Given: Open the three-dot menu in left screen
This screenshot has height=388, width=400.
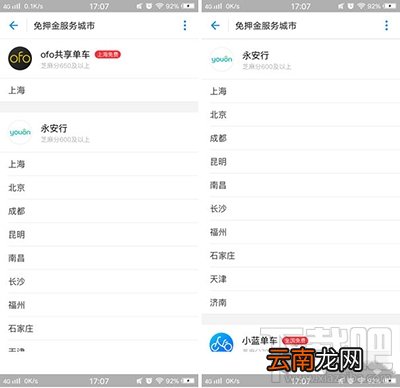Looking at the screenshot, I should pyautogui.click(x=185, y=25).
